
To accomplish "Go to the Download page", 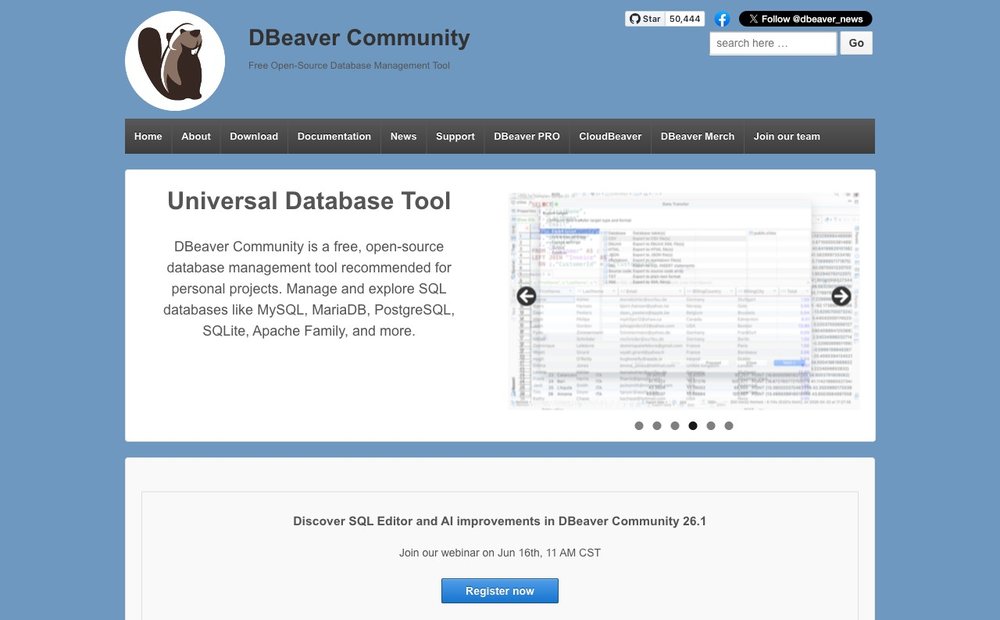I will tap(254, 137).
